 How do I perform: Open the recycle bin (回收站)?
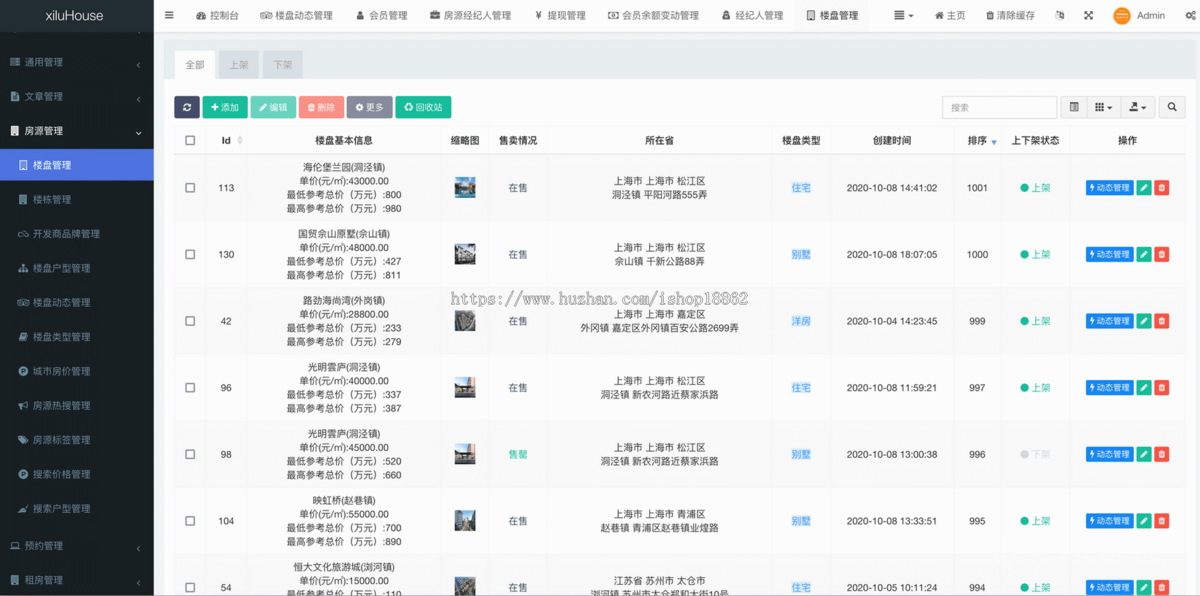(421, 107)
